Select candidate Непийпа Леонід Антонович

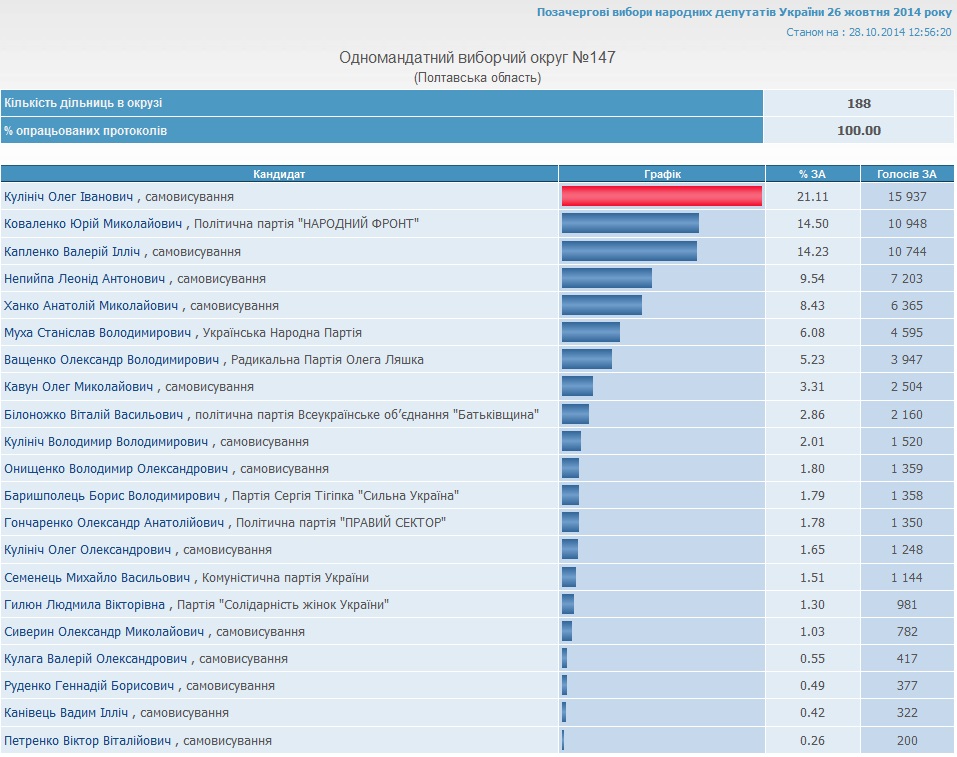(x=84, y=278)
